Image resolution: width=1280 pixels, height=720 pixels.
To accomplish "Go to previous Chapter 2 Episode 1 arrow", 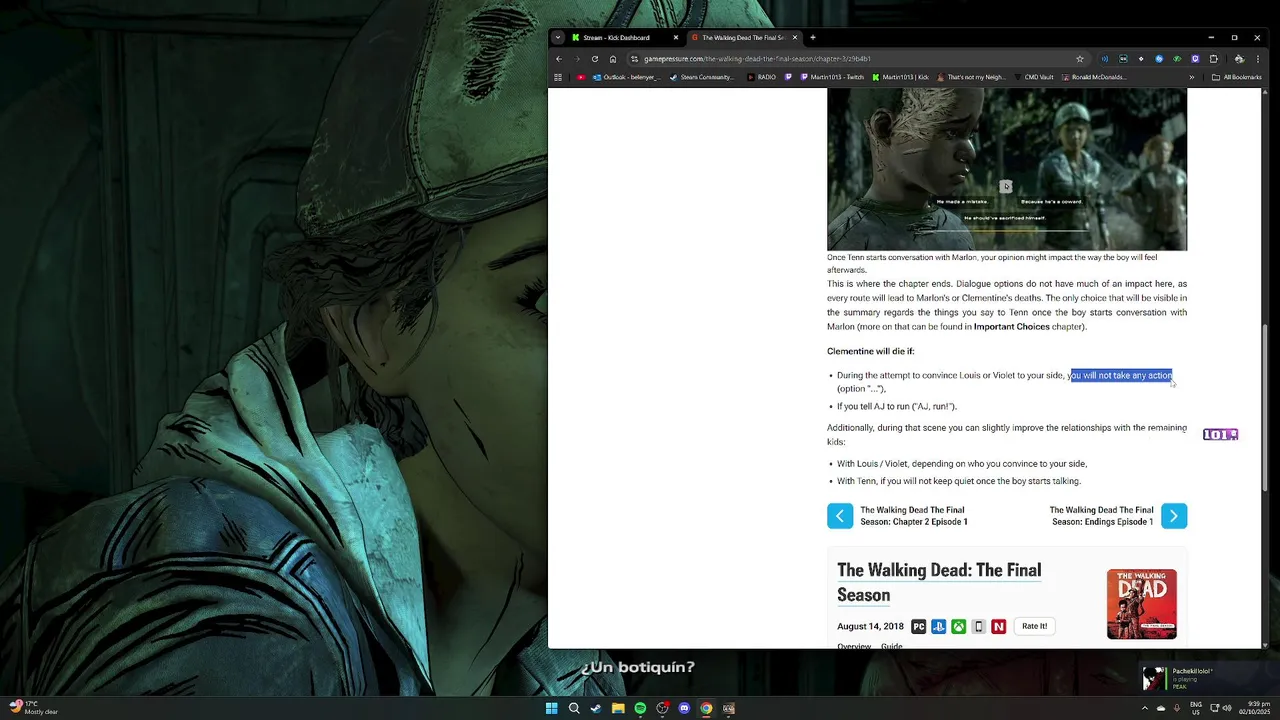I will click(840, 516).
